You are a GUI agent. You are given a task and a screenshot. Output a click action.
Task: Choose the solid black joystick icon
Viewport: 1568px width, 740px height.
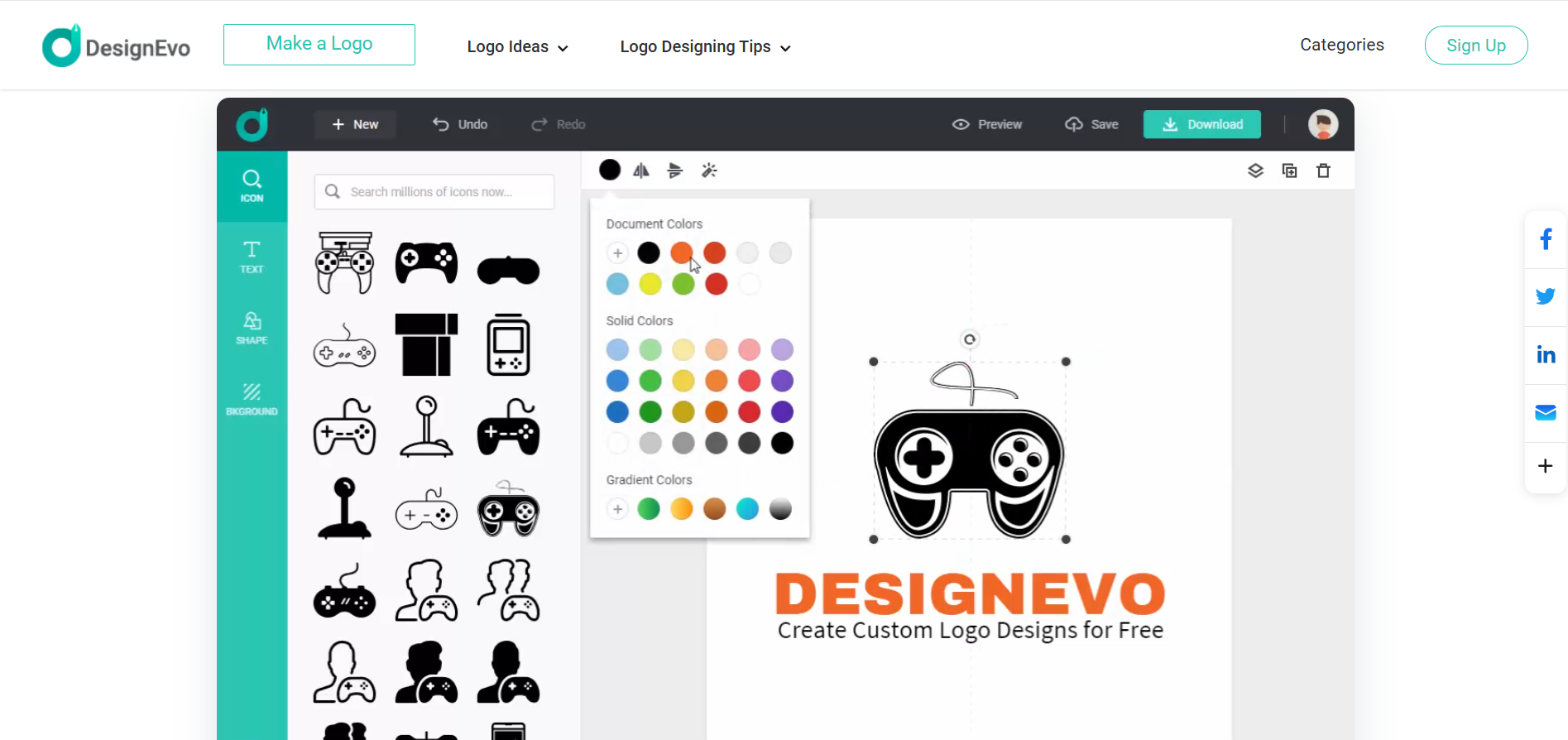[x=344, y=508]
